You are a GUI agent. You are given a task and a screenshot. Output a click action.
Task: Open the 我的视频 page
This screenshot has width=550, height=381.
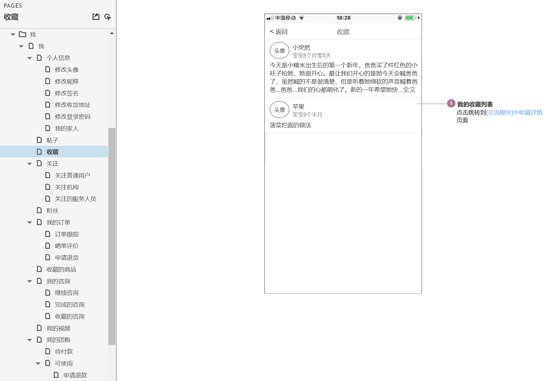tap(59, 328)
